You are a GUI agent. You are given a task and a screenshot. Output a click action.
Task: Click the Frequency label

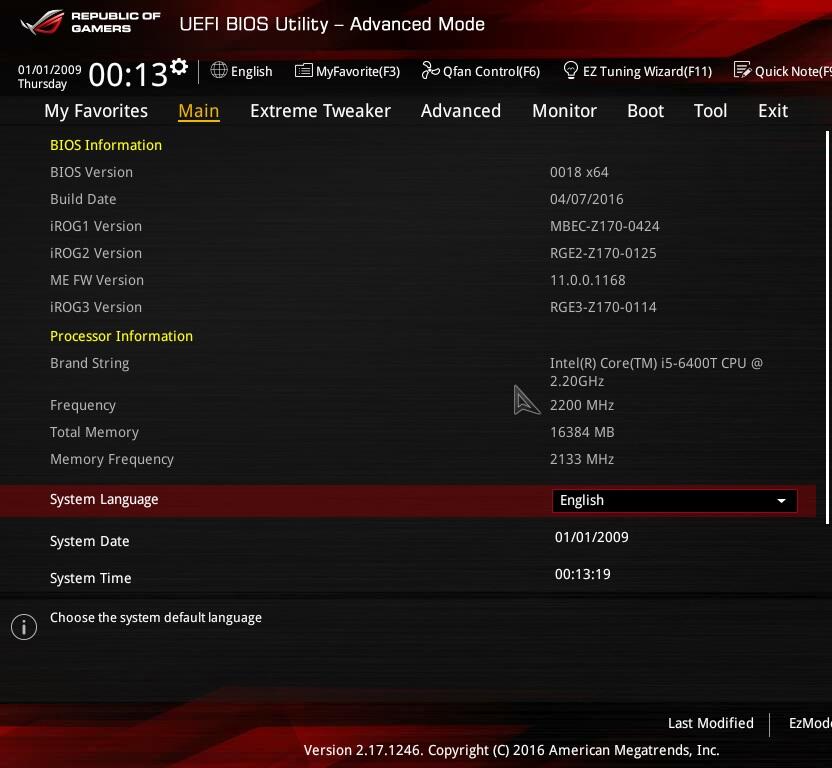[83, 405]
